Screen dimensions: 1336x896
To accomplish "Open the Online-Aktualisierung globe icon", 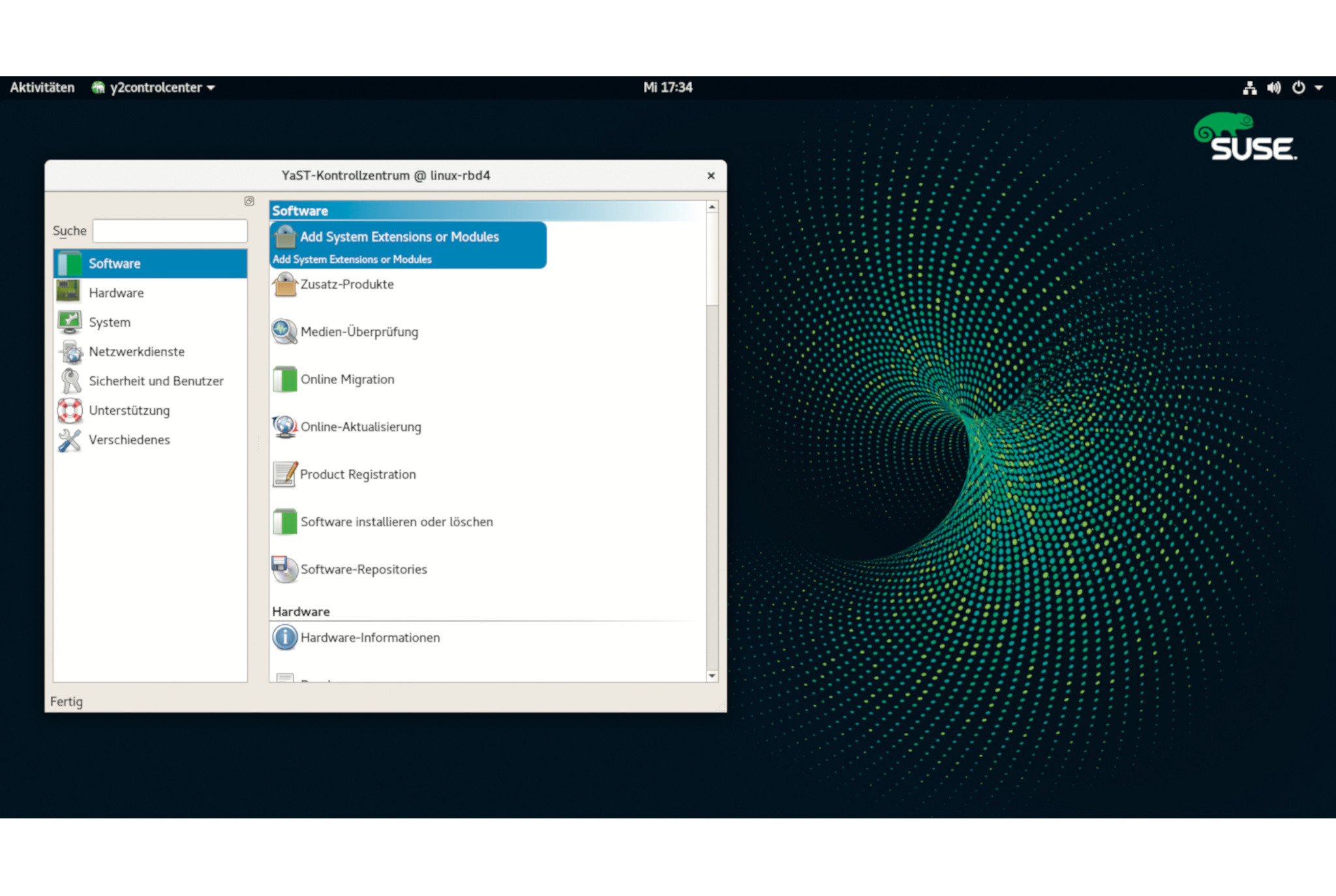I will coord(285,427).
